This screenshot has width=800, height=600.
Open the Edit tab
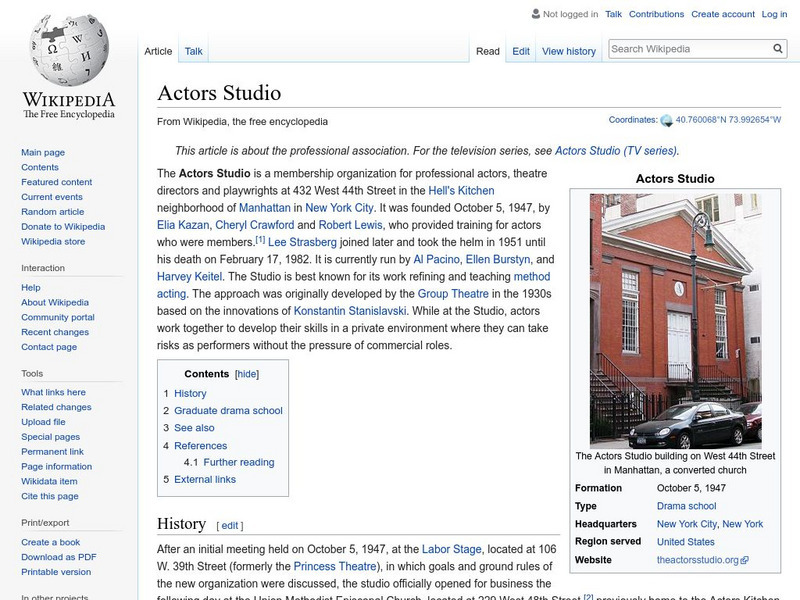click(520, 51)
